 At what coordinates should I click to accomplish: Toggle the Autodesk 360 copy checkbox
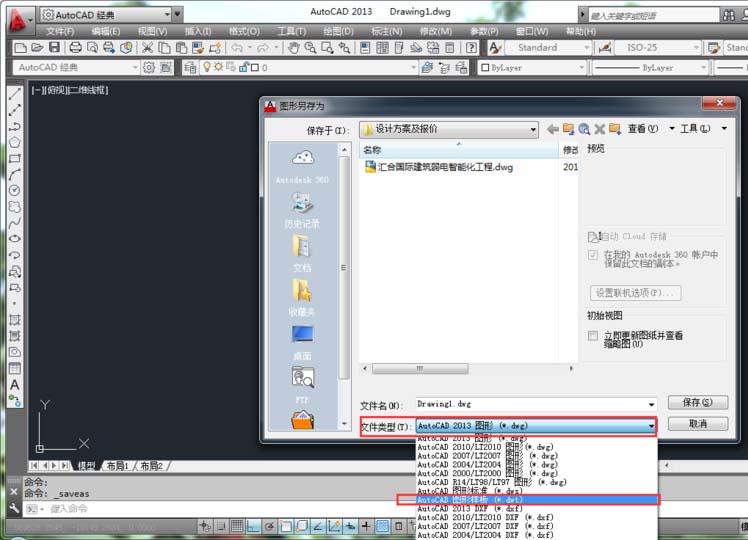(593, 255)
